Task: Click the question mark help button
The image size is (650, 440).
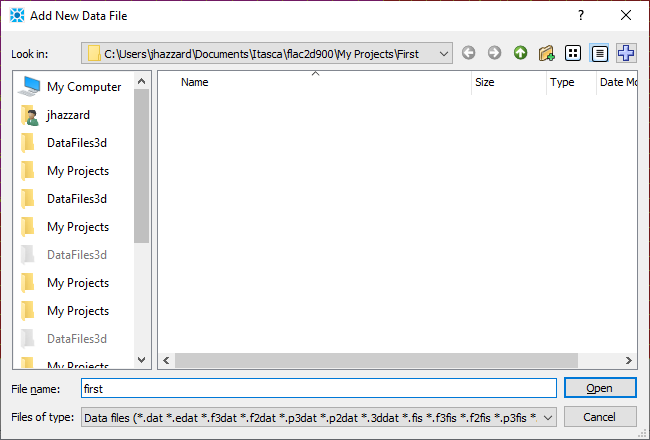Action: pyautogui.click(x=581, y=16)
